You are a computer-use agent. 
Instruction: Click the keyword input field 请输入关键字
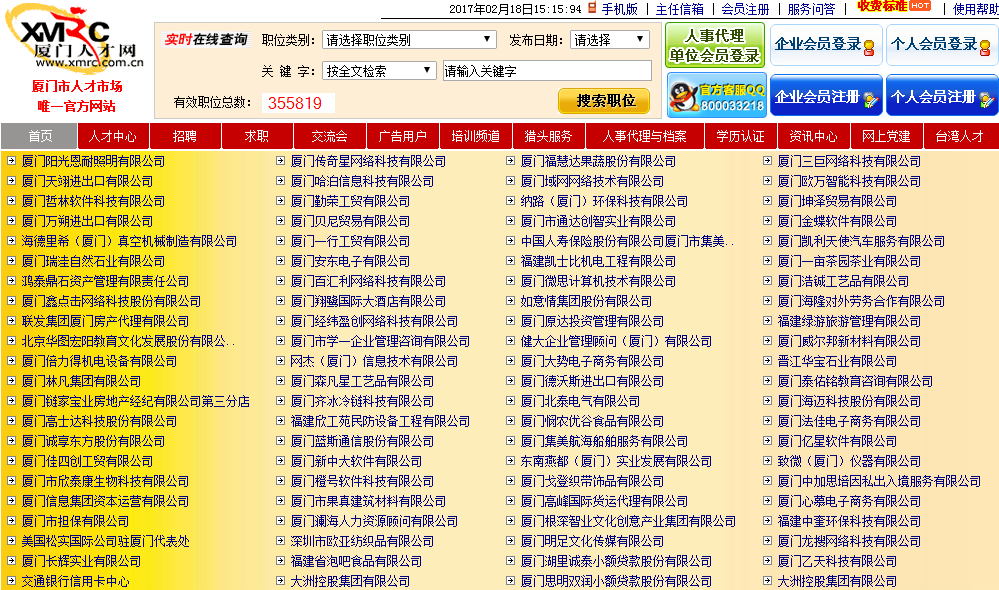point(547,71)
